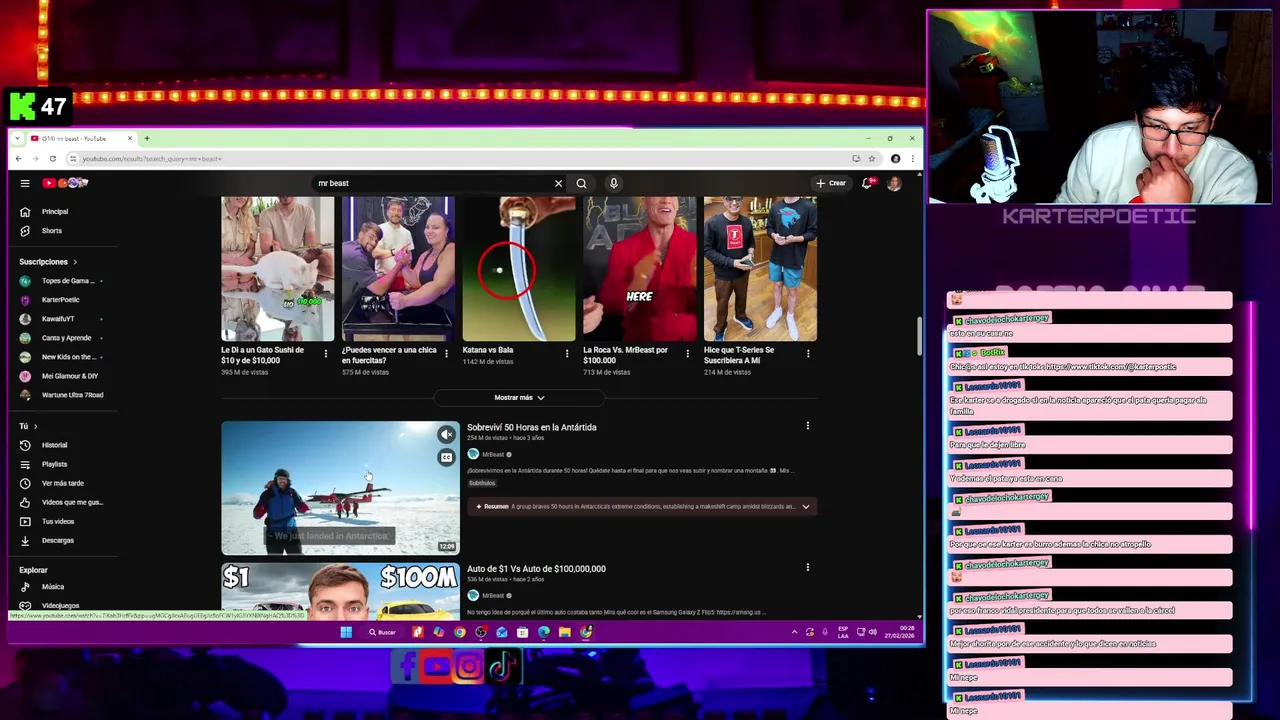The height and width of the screenshot is (720, 1280).
Task: Expand the Suscripciones section
Action: point(48,262)
